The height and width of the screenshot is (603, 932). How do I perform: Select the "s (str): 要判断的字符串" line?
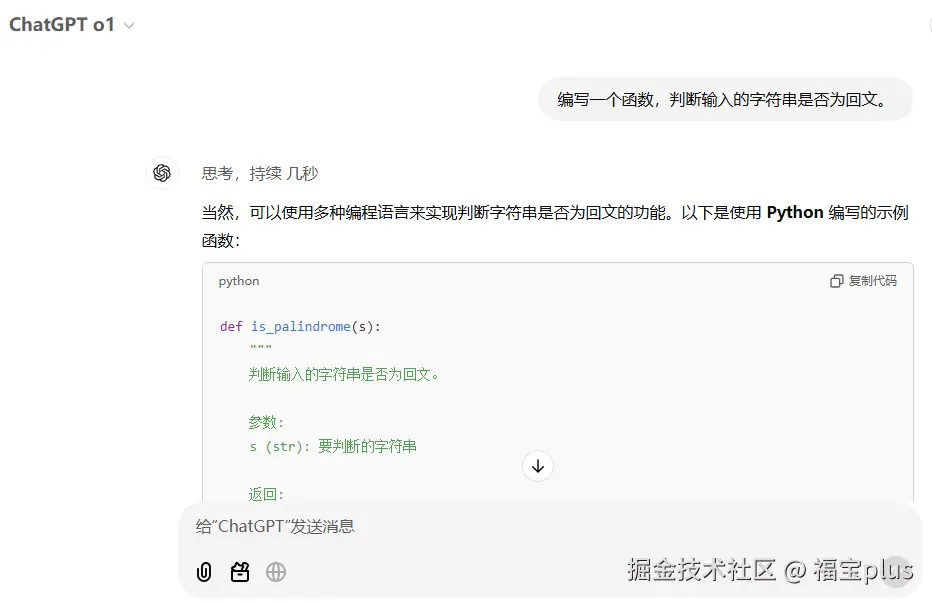(333, 447)
